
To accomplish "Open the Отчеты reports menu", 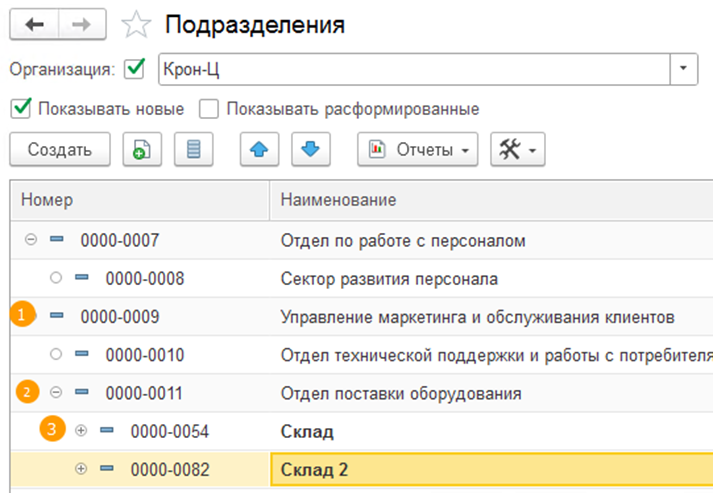I will coord(417,150).
